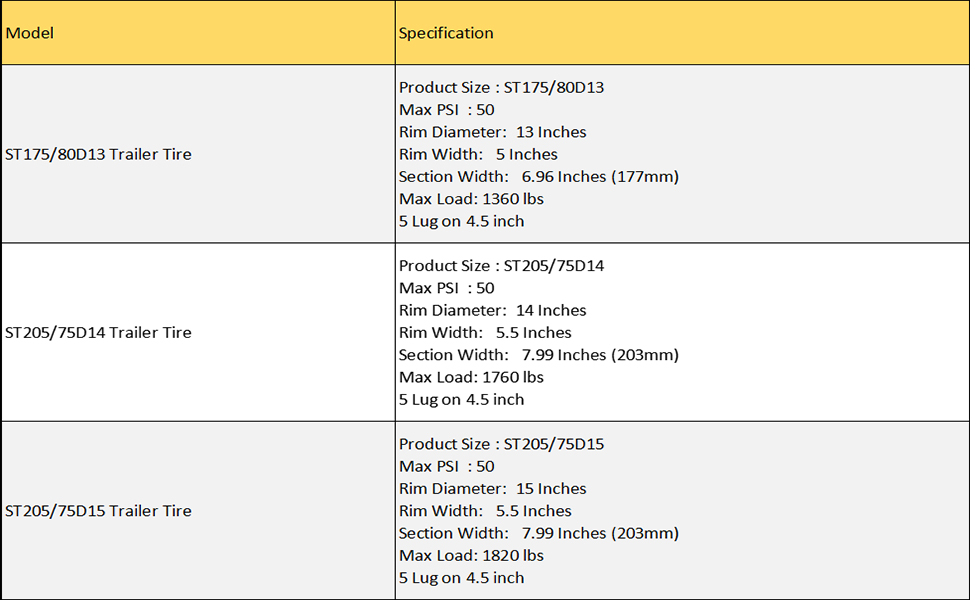Click the Rim Width: 5 Inches line
970x600 pixels.
click(x=478, y=154)
